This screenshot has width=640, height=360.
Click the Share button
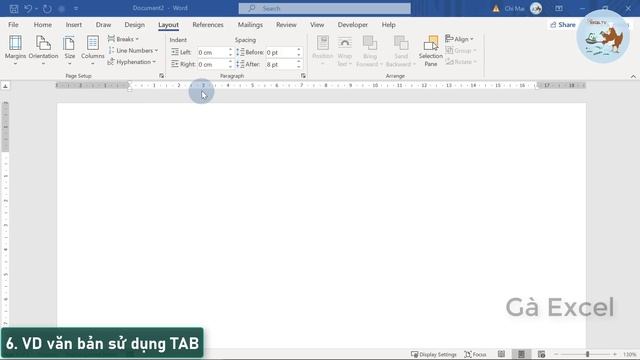tap(562, 25)
